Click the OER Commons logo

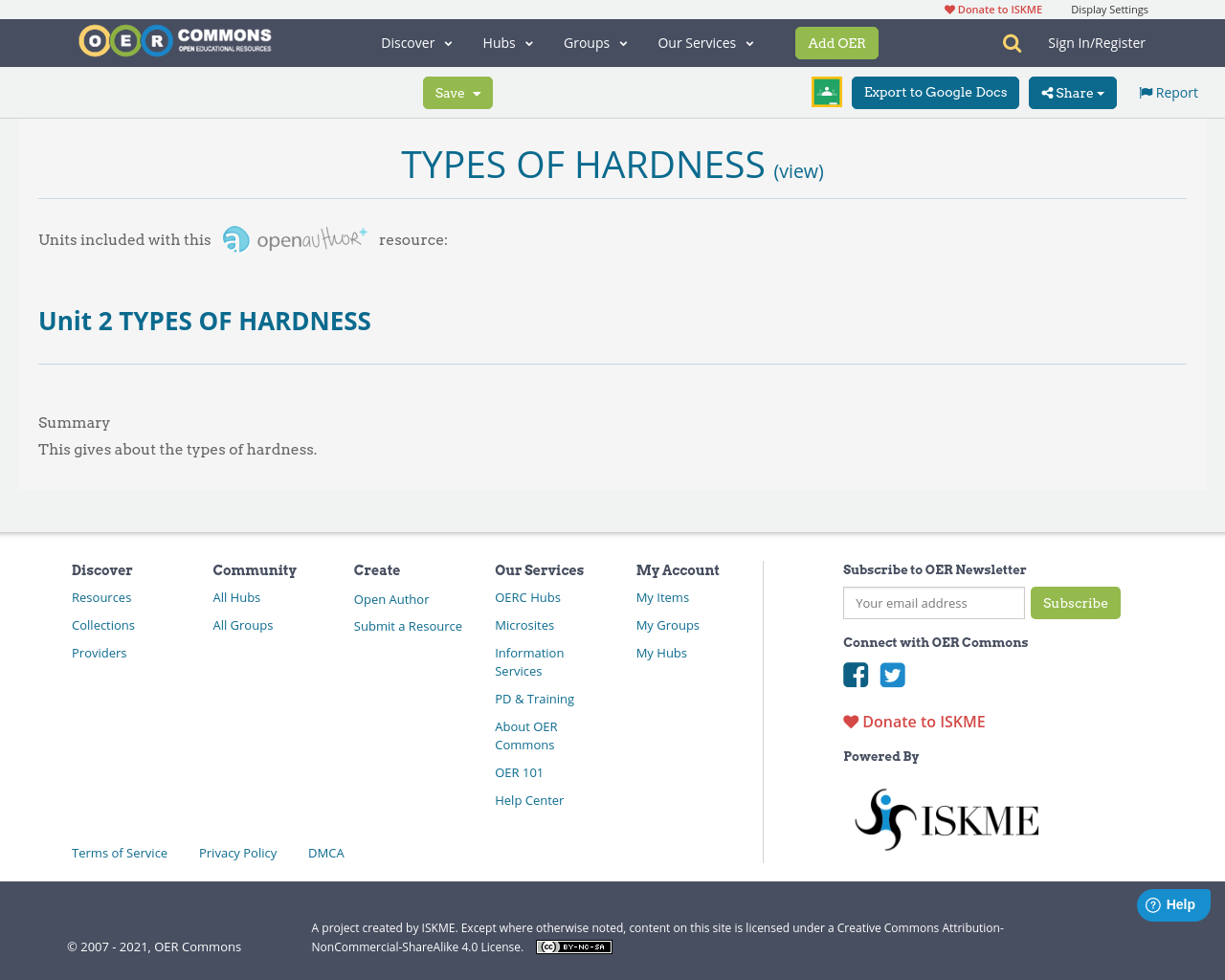coord(174,39)
